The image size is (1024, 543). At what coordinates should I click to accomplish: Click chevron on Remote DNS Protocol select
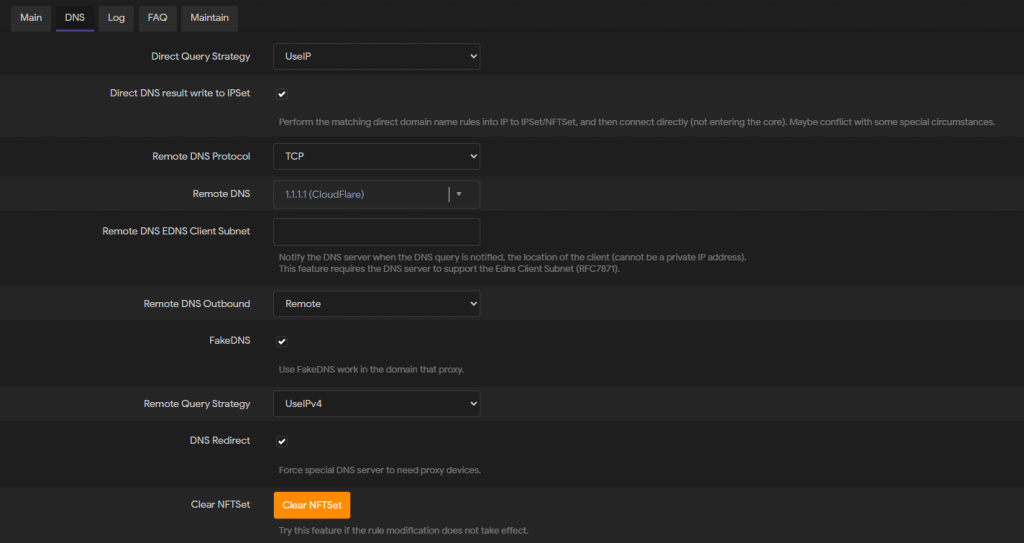pyautogui.click(x=473, y=157)
